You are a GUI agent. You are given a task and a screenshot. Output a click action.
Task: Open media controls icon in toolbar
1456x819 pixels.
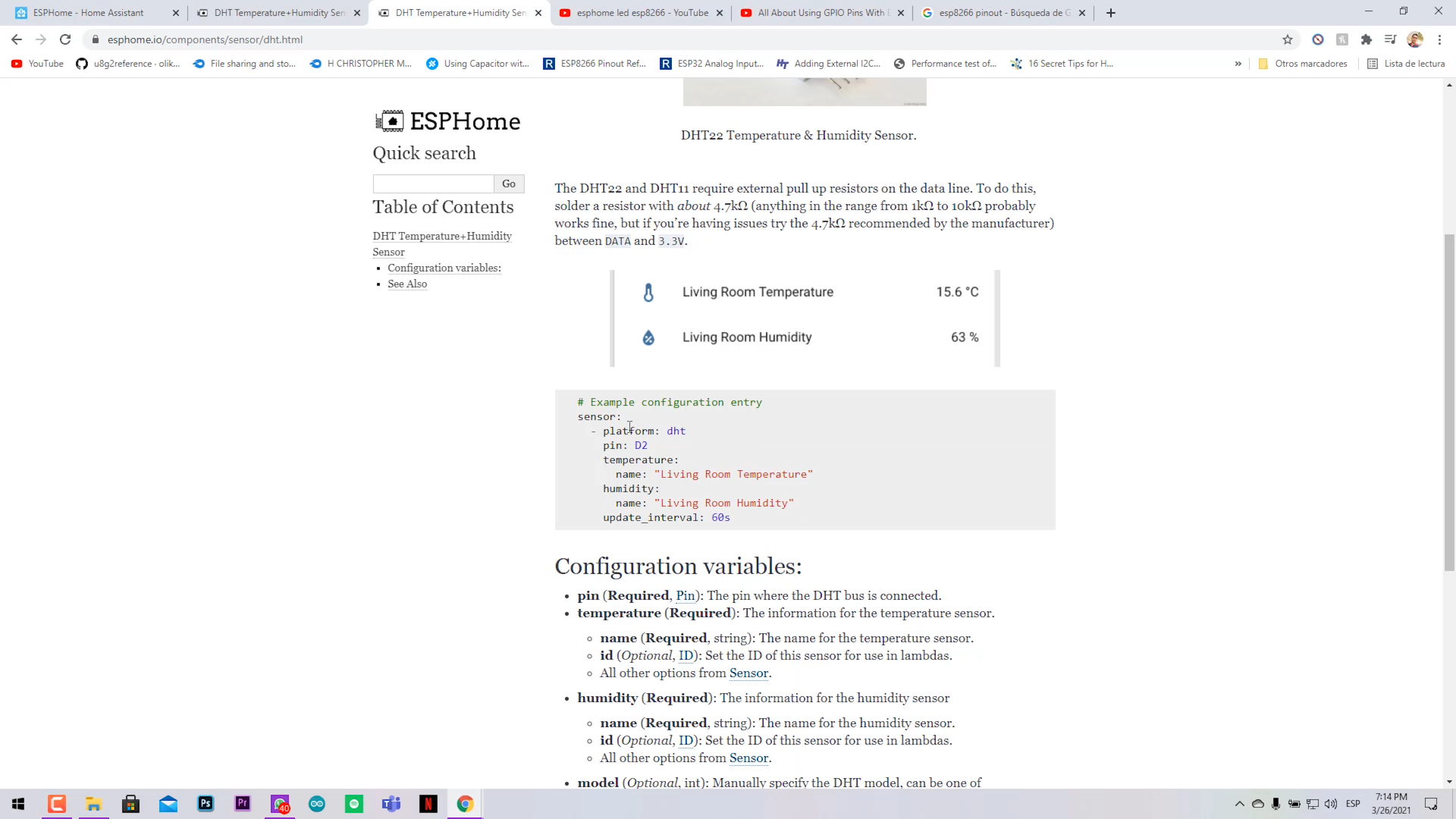pos(1390,39)
